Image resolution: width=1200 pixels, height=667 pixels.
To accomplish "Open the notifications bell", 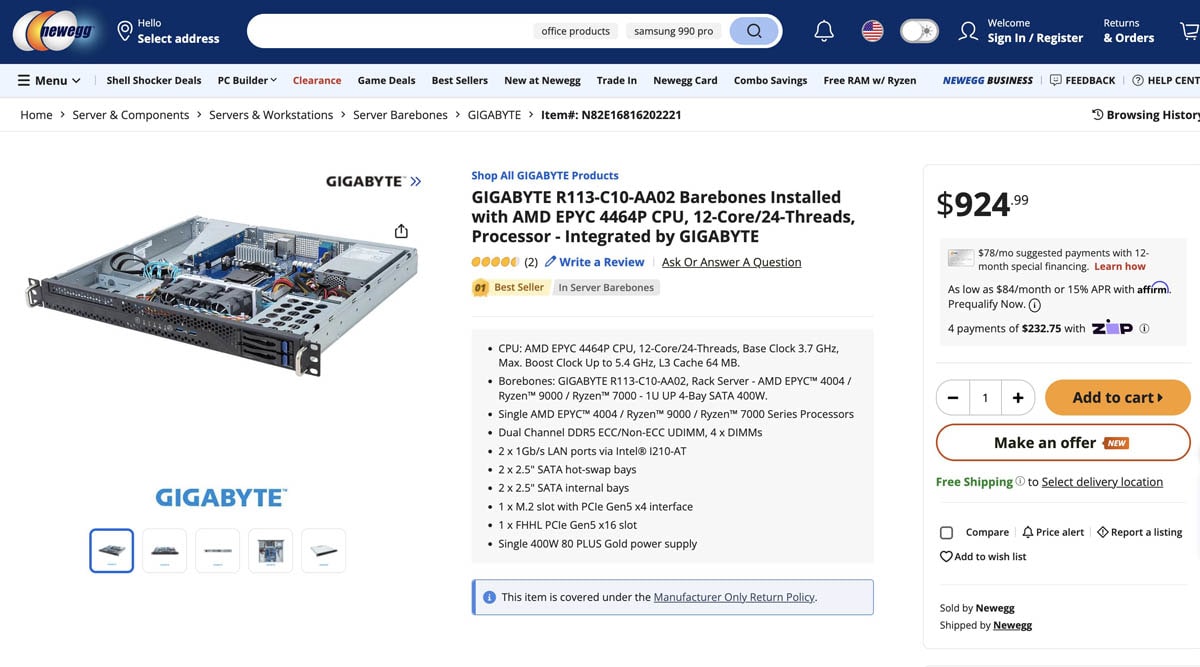I will [x=824, y=31].
